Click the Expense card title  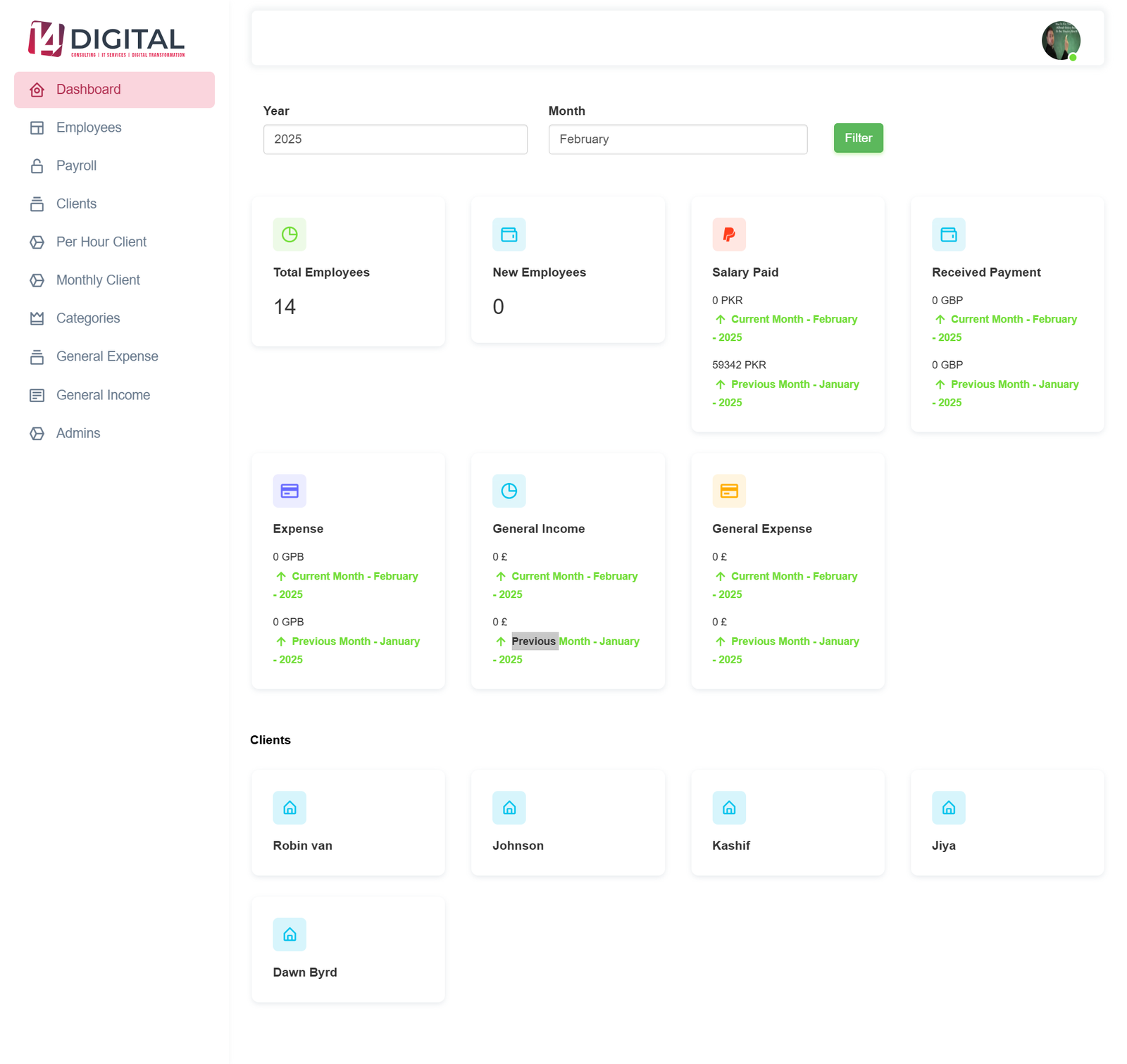pyautogui.click(x=298, y=529)
